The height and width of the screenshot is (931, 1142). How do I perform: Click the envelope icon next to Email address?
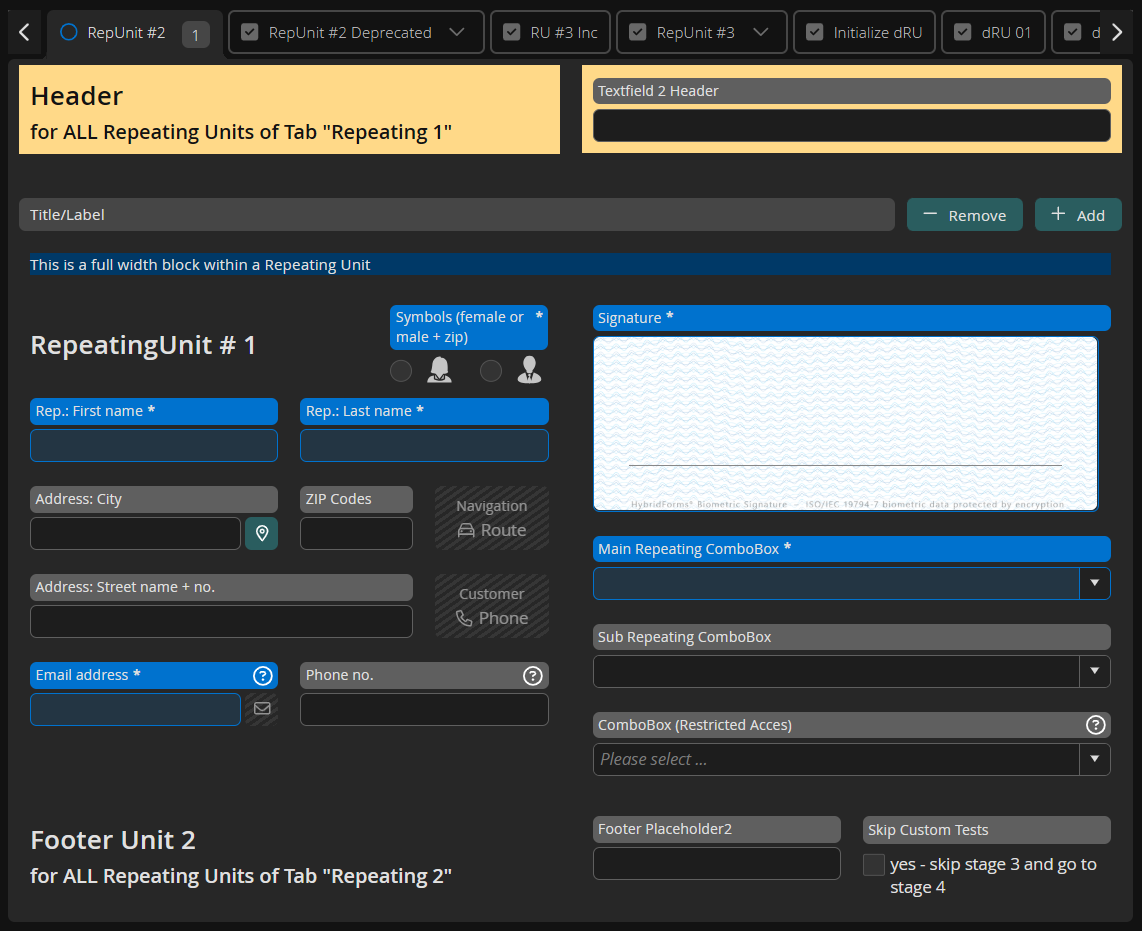coord(262,709)
